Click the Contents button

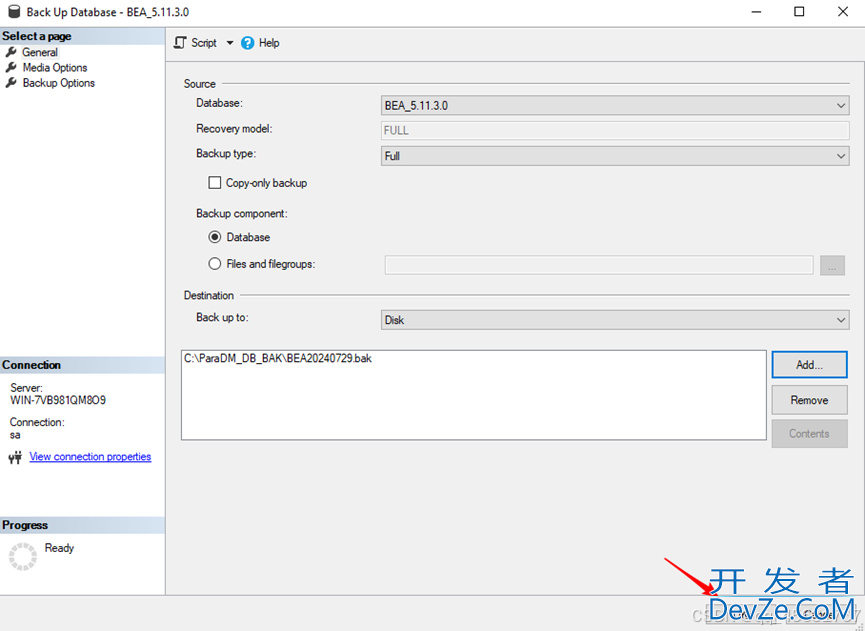click(x=809, y=434)
